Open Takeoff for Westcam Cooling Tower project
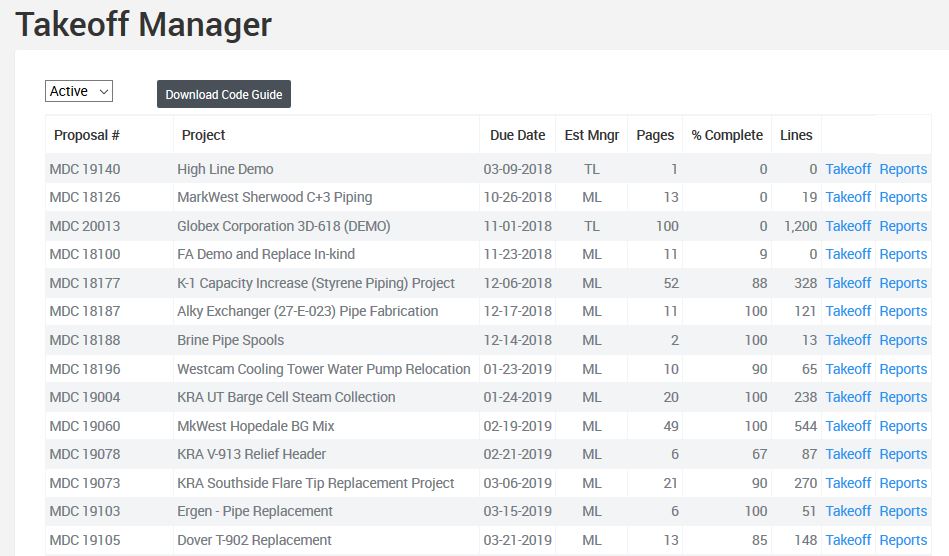The image size is (949, 556). point(848,369)
